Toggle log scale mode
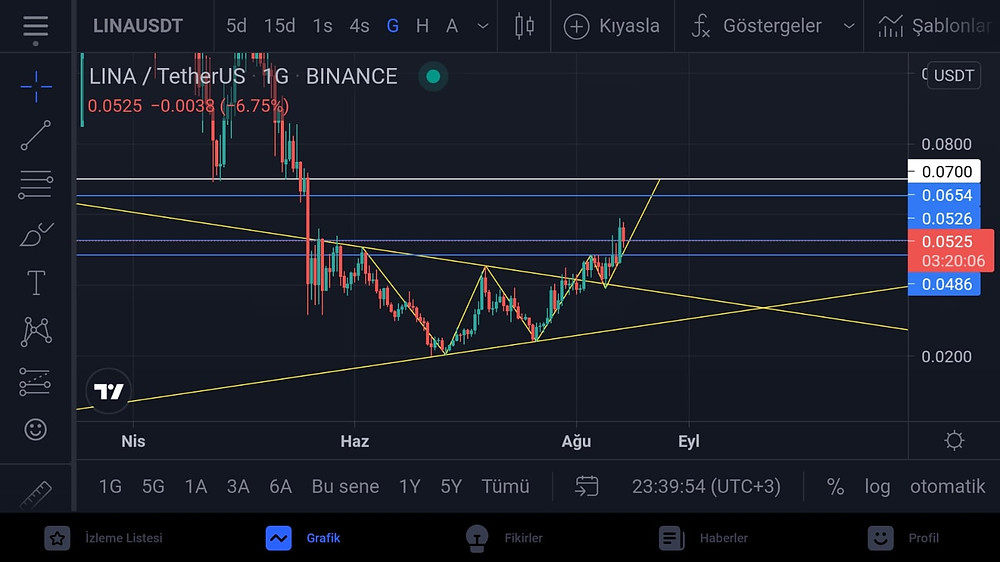Screen dimensions: 1000x562 point(878,487)
